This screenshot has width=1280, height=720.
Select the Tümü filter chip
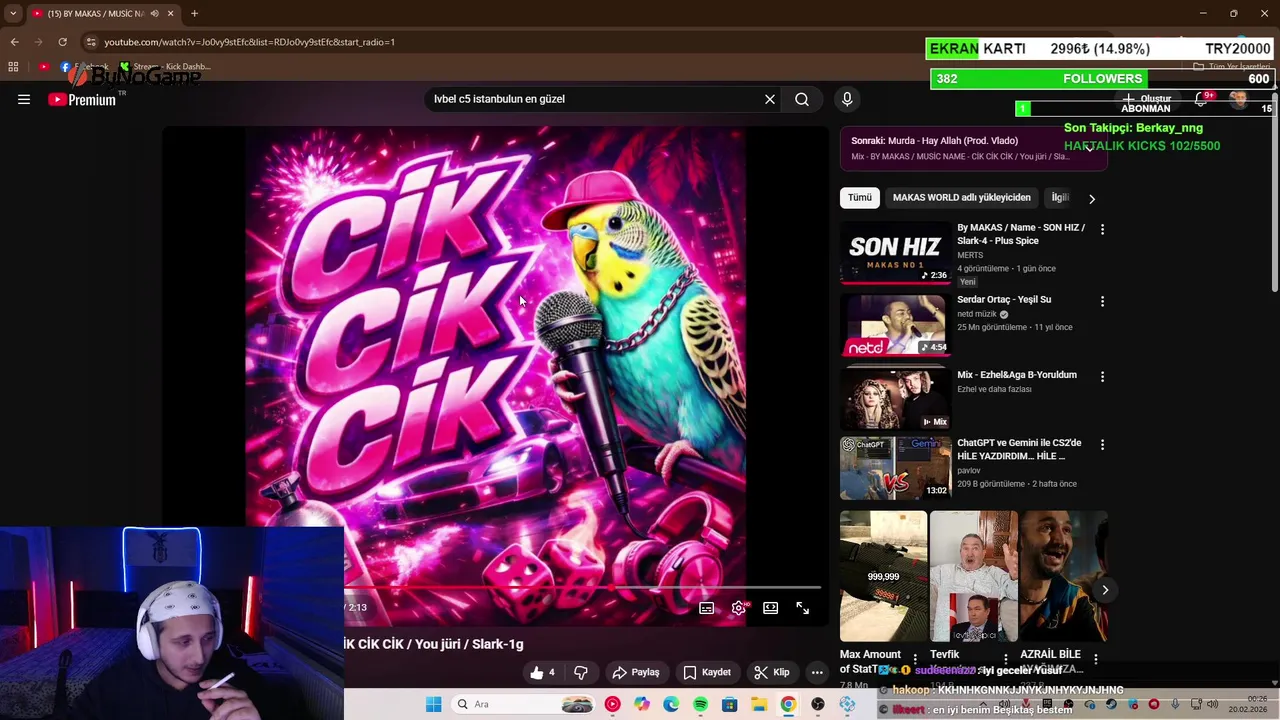coord(860,197)
